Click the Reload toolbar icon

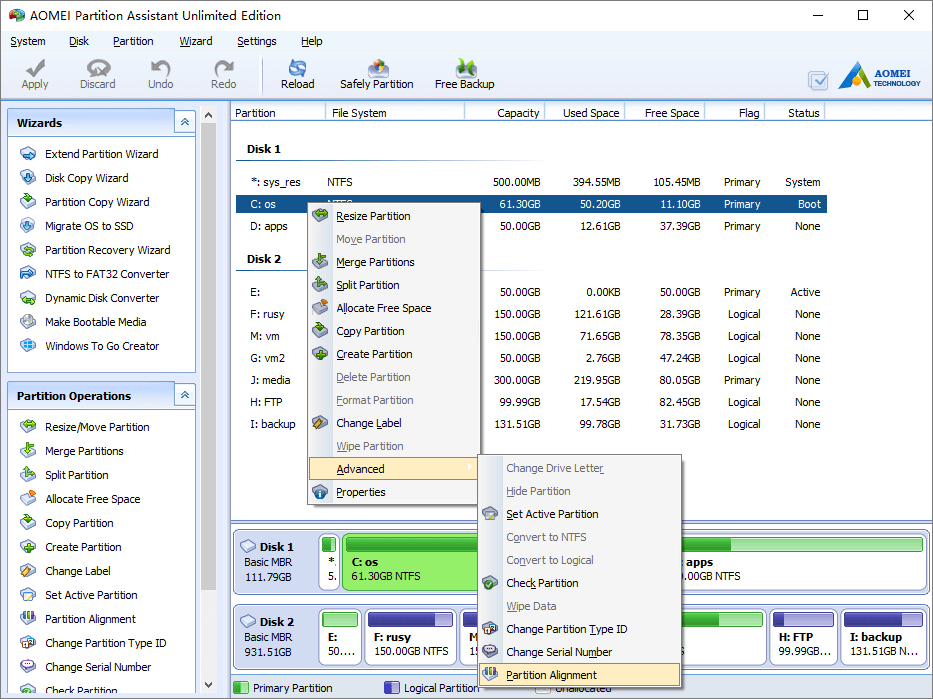tap(298, 68)
